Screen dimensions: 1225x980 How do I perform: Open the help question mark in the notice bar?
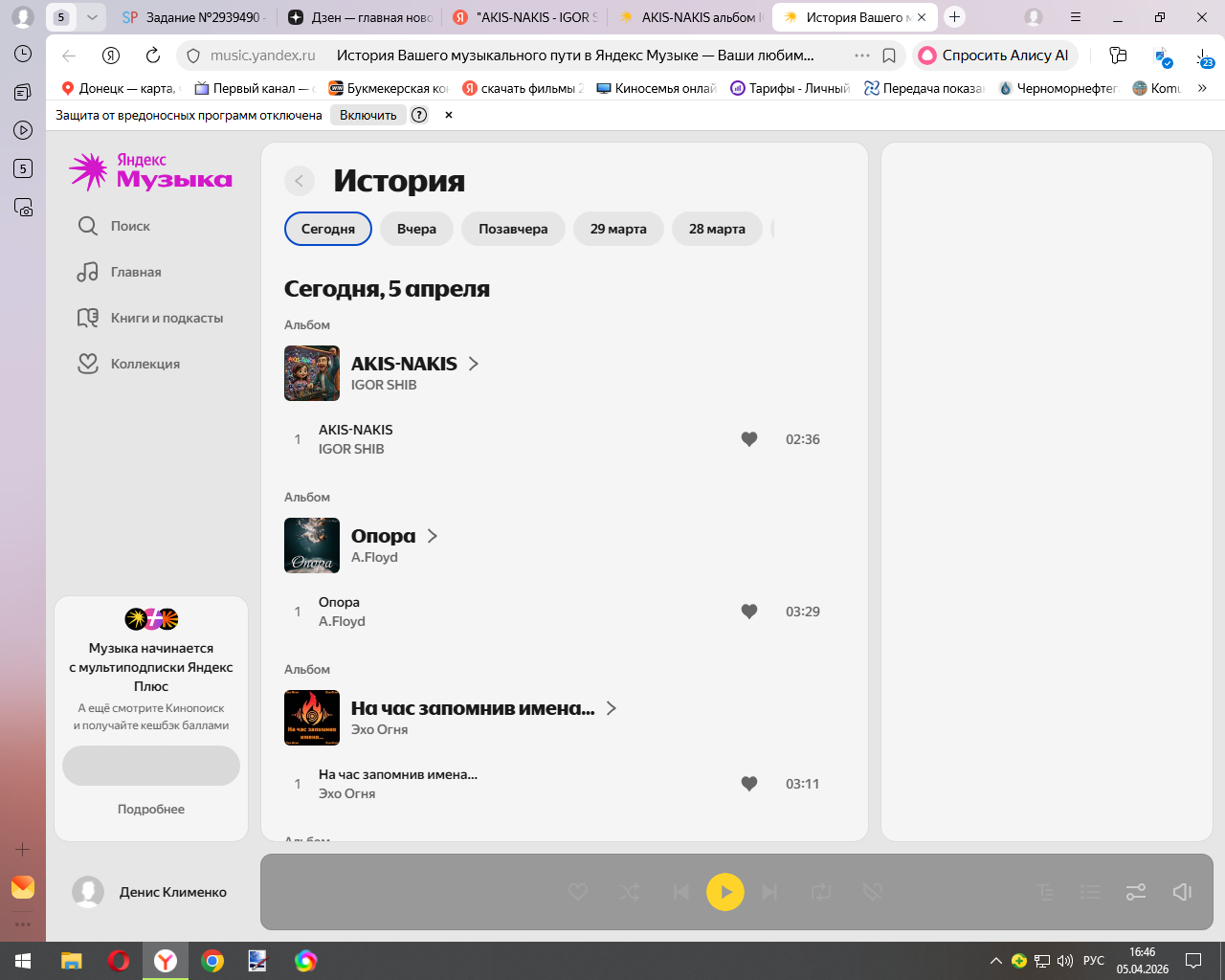[419, 115]
